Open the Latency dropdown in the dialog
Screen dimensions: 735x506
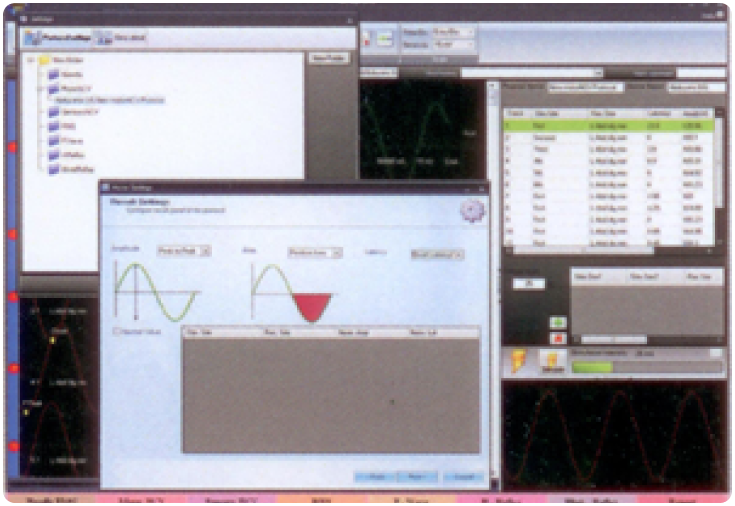437,254
